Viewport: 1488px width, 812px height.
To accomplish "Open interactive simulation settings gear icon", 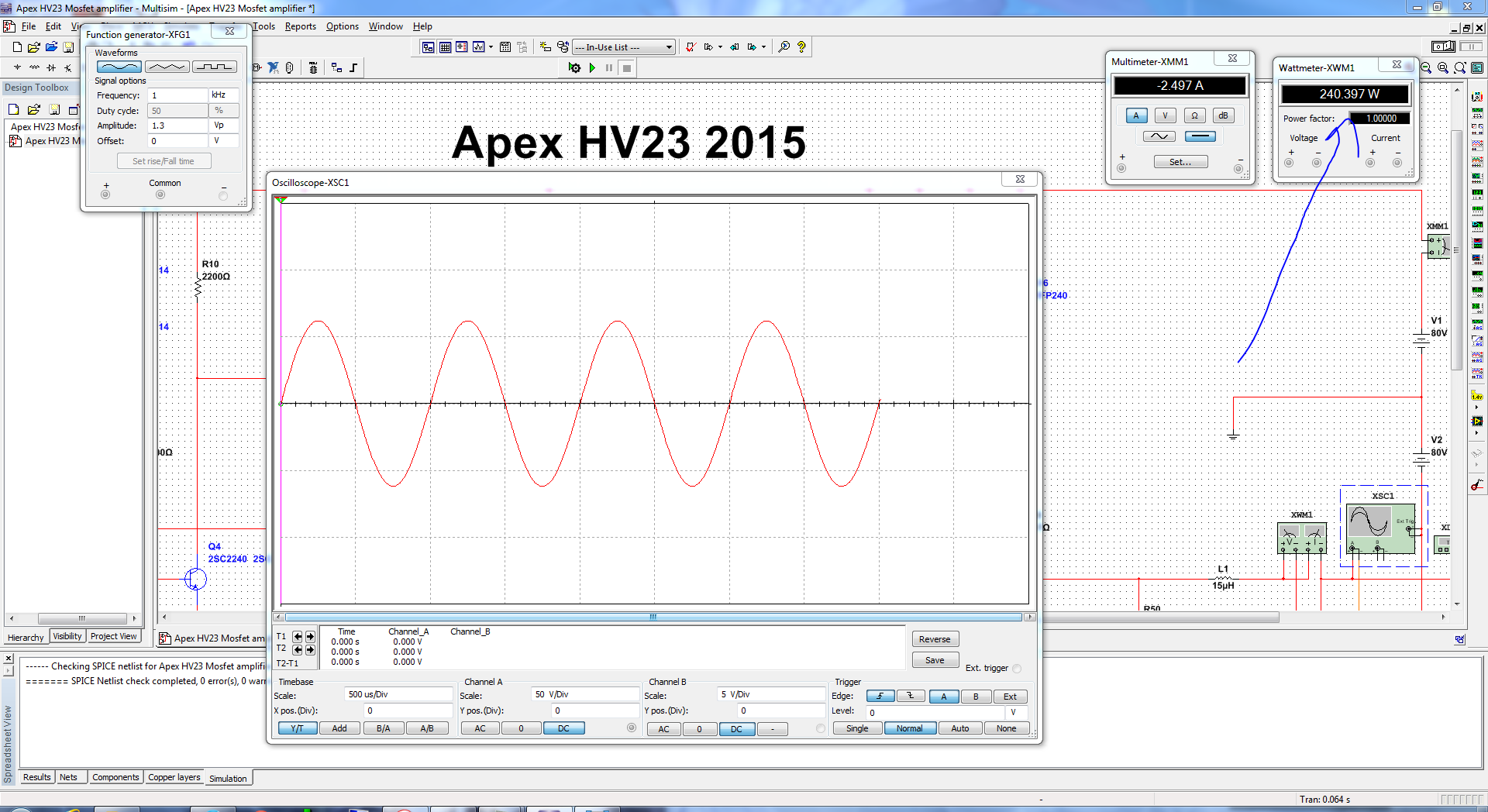I will [x=574, y=68].
